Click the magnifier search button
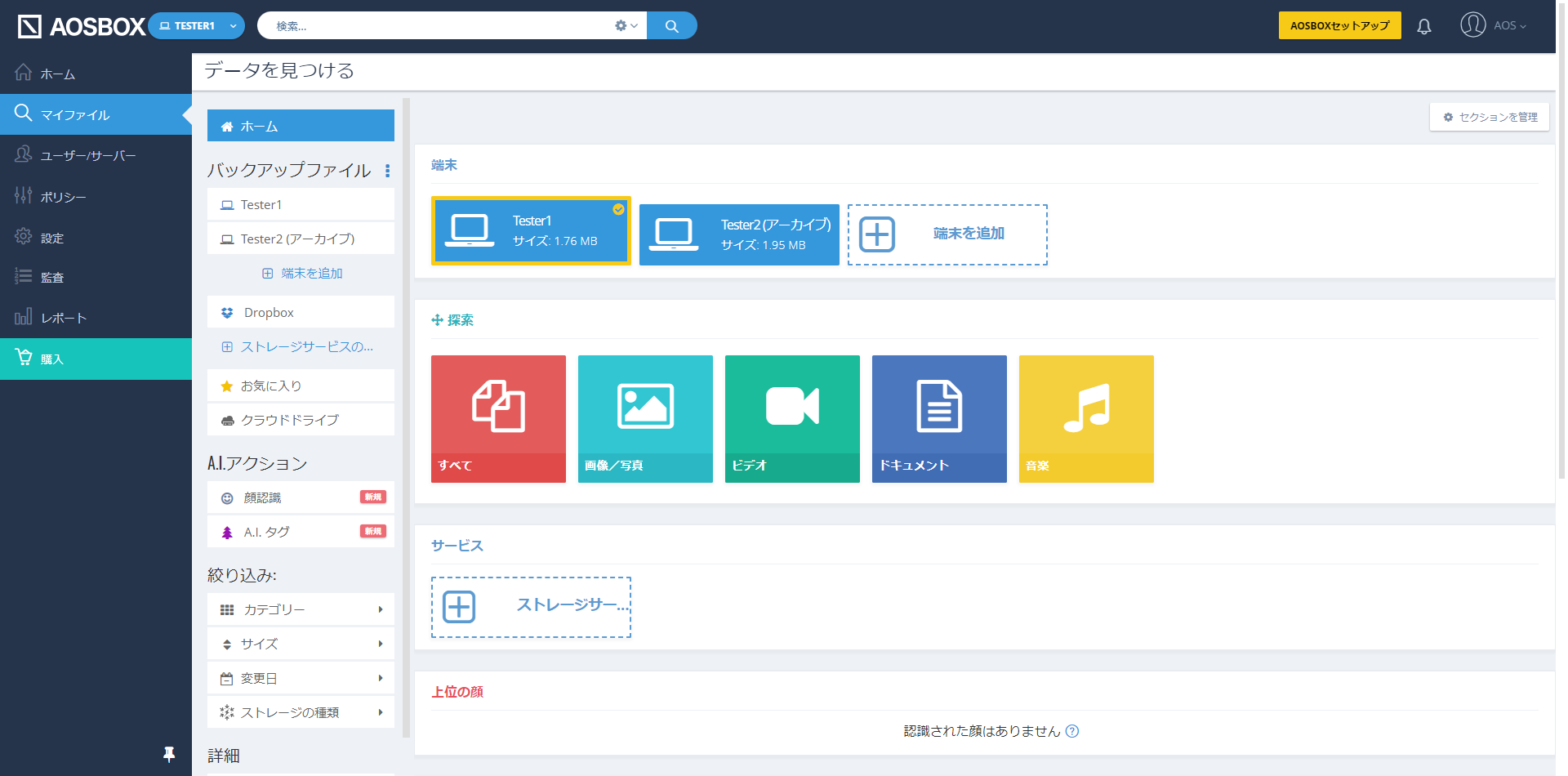 pos(671,26)
